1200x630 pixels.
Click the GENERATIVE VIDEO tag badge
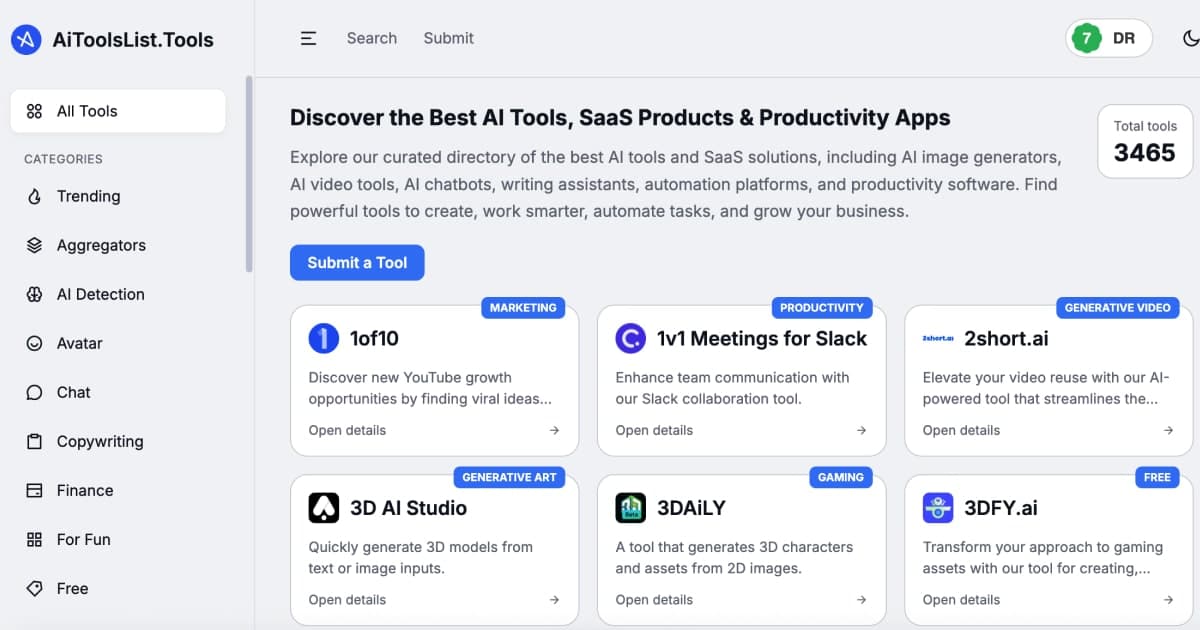pyautogui.click(x=1117, y=308)
